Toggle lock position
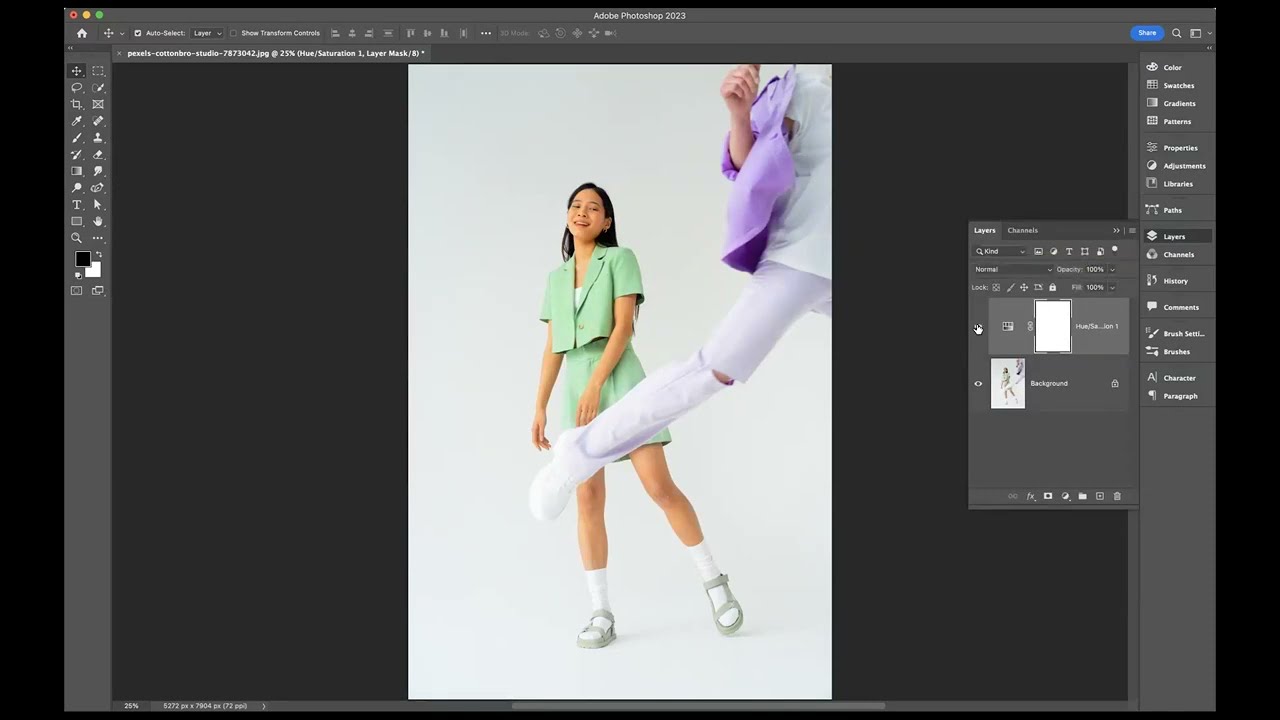The width and height of the screenshot is (1280, 720). pos(1024,288)
